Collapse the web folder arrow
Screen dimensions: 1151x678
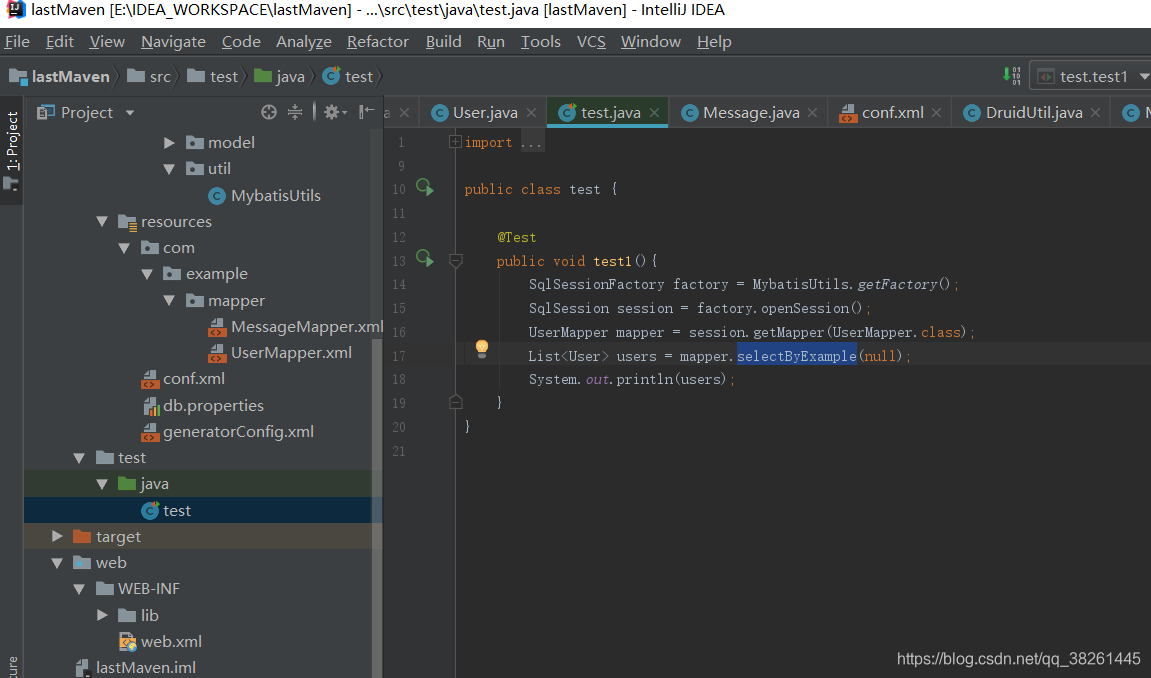click(57, 563)
